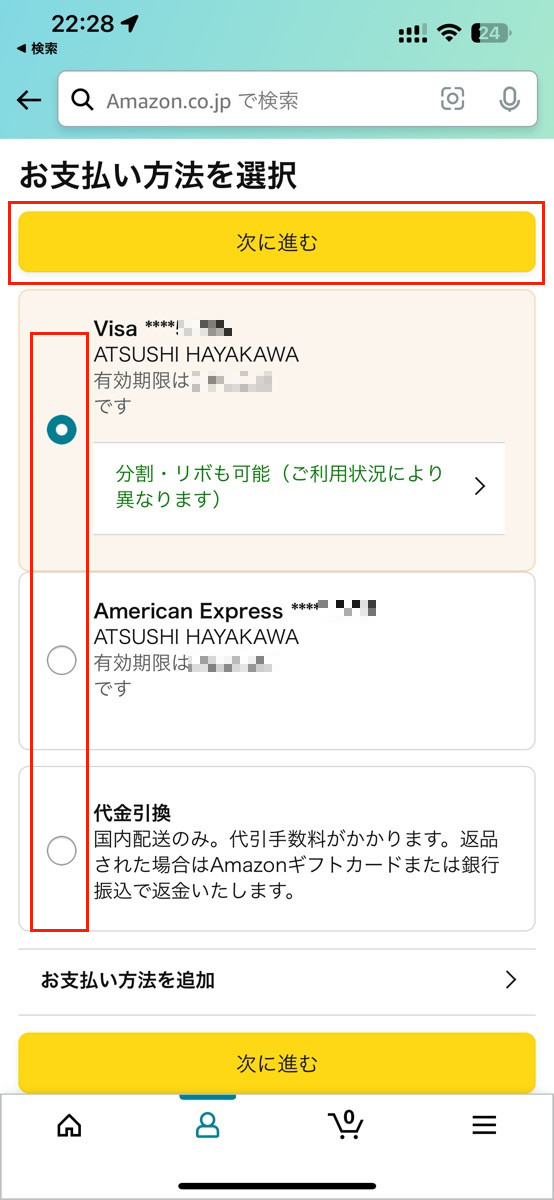Tap Amazon.co.jp search field
The image size is (554, 1200).
[292, 99]
